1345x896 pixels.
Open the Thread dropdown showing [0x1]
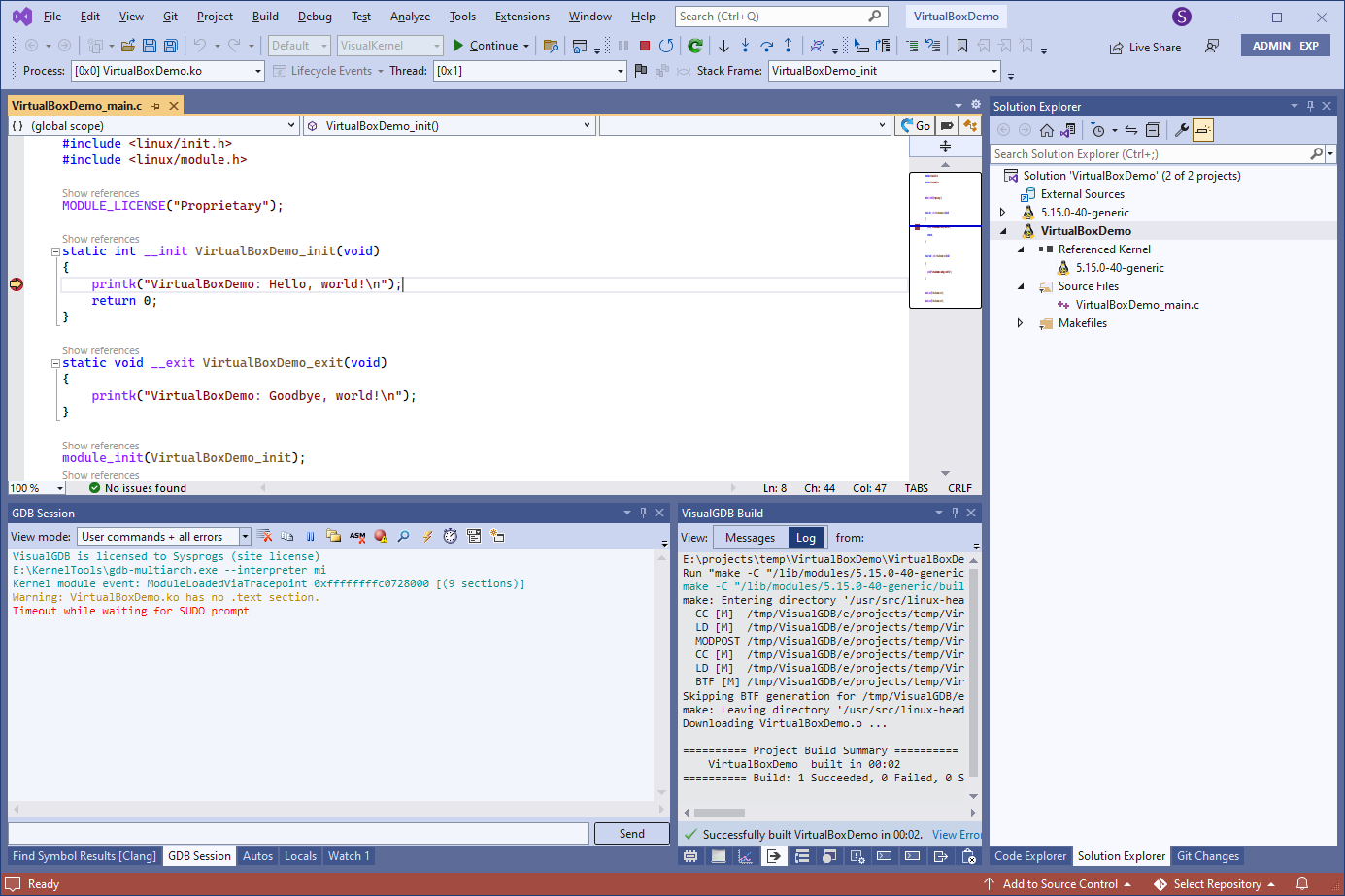(530, 71)
